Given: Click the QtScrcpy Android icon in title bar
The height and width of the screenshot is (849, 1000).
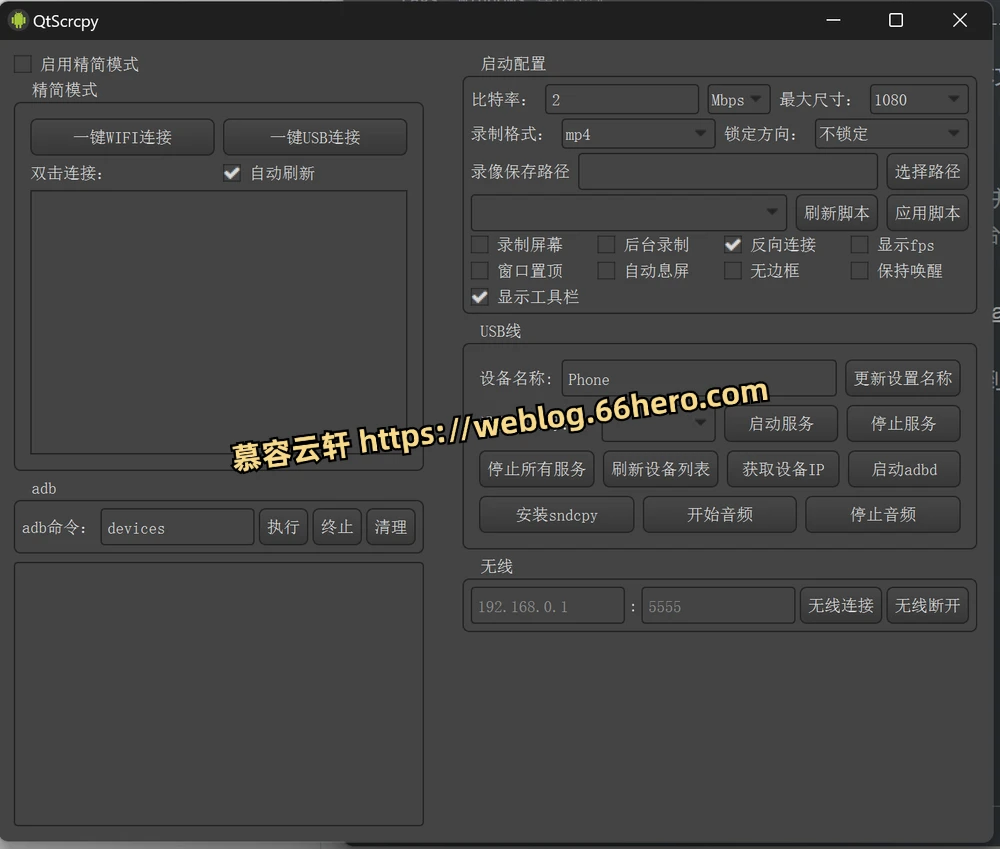Looking at the screenshot, I should tap(18, 20).
